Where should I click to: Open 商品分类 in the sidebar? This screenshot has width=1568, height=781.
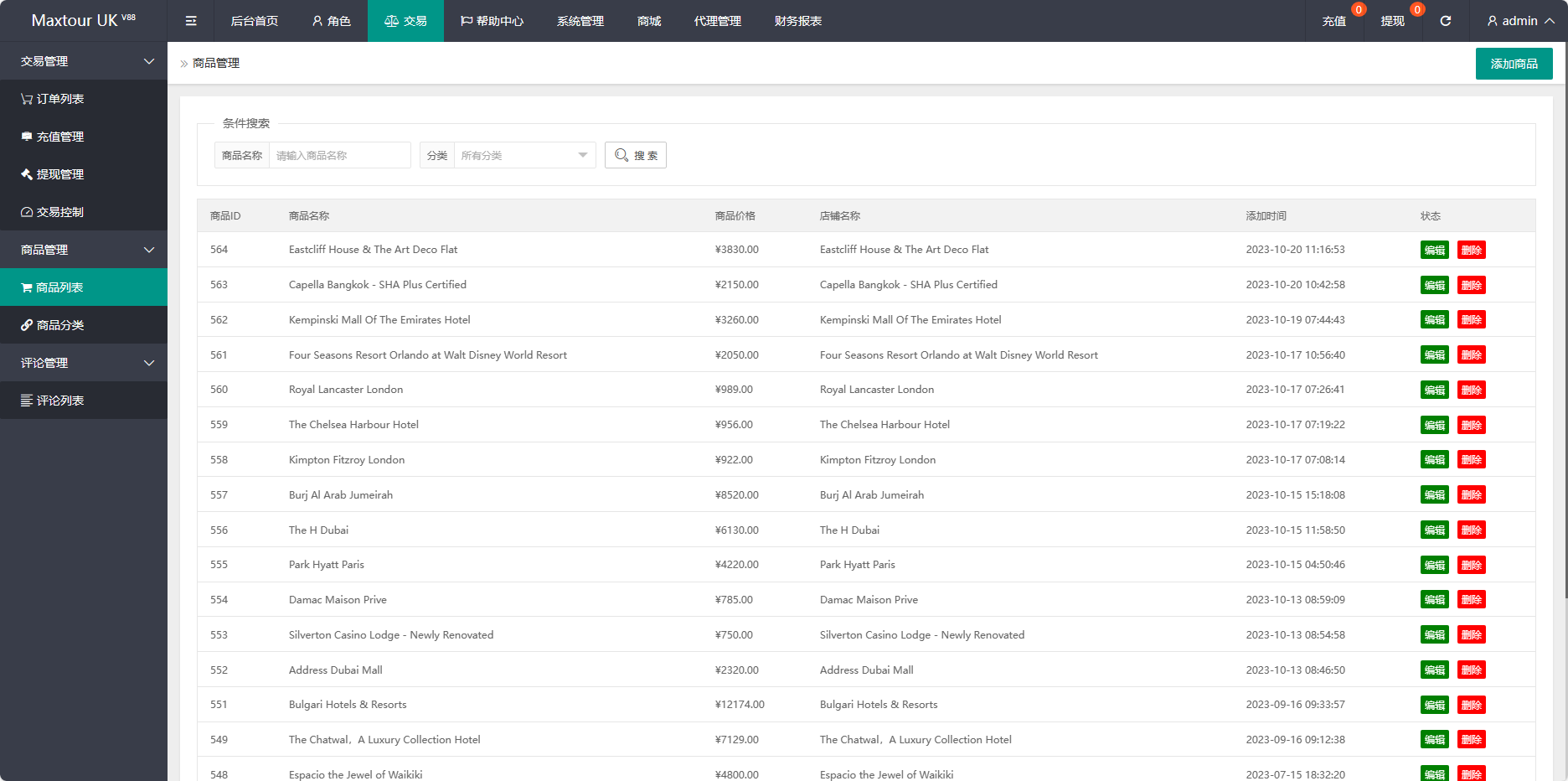click(x=84, y=325)
